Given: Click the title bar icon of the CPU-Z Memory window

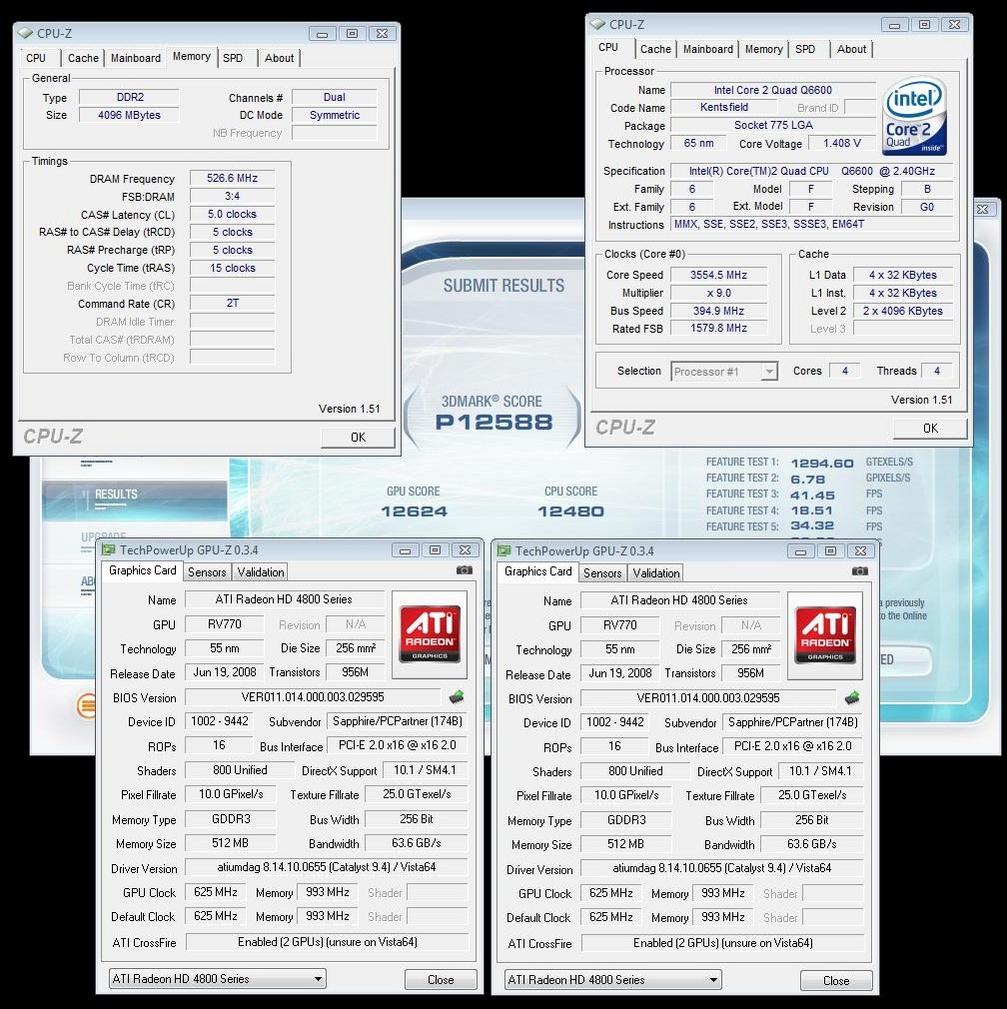Looking at the screenshot, I should click(26, 33).
